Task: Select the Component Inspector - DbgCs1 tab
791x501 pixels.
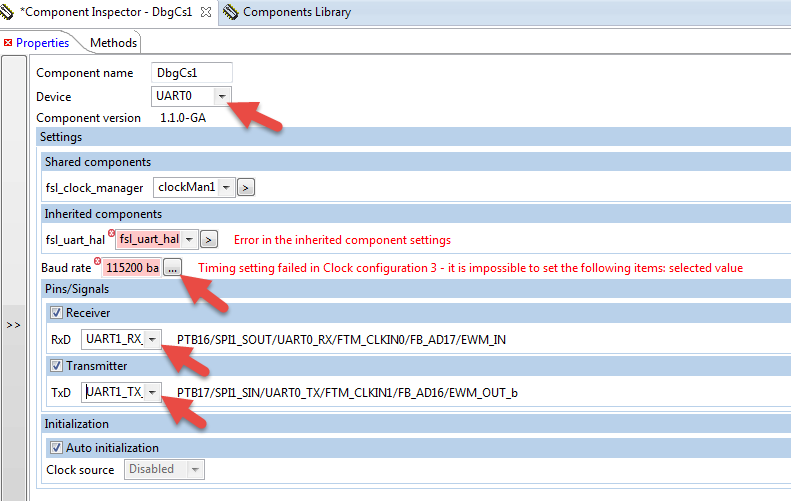Action: [x=108, y=12]
